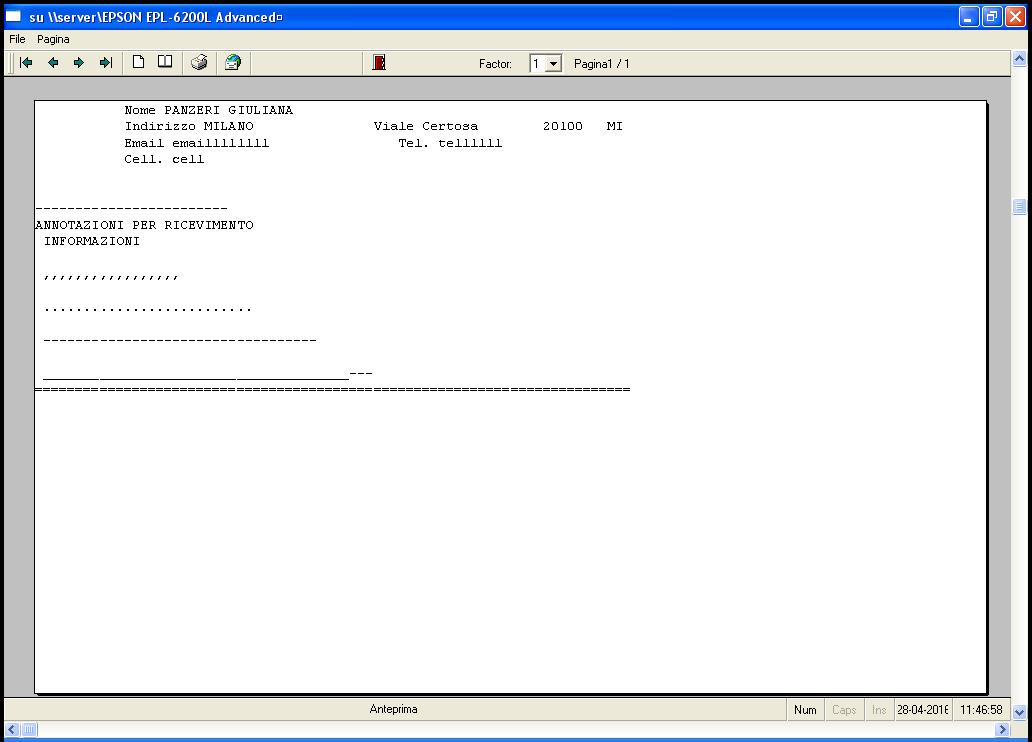Click the Cell. cell line
The height and width of the screenshot is (742, 1032).
tap(164, 159)
